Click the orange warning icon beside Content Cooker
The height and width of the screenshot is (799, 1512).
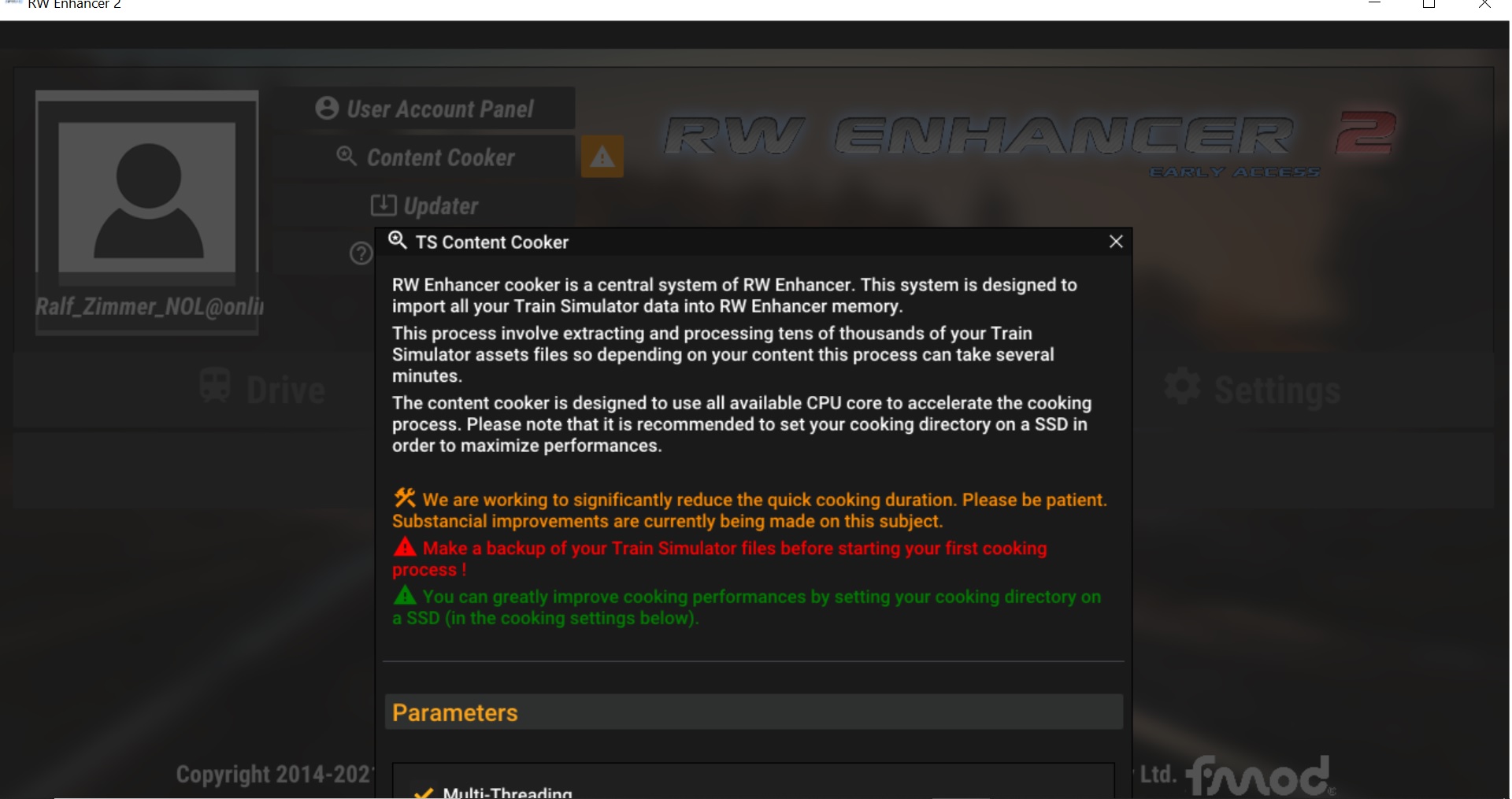coord(602,157)
